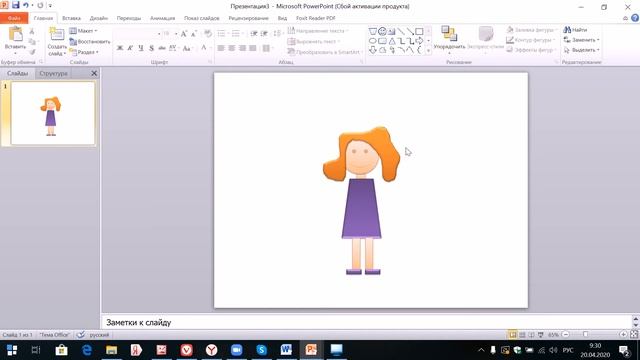Open the Выделить select dropdown
640x360 pixels.
pyautogui.click(x=581, y=50)
